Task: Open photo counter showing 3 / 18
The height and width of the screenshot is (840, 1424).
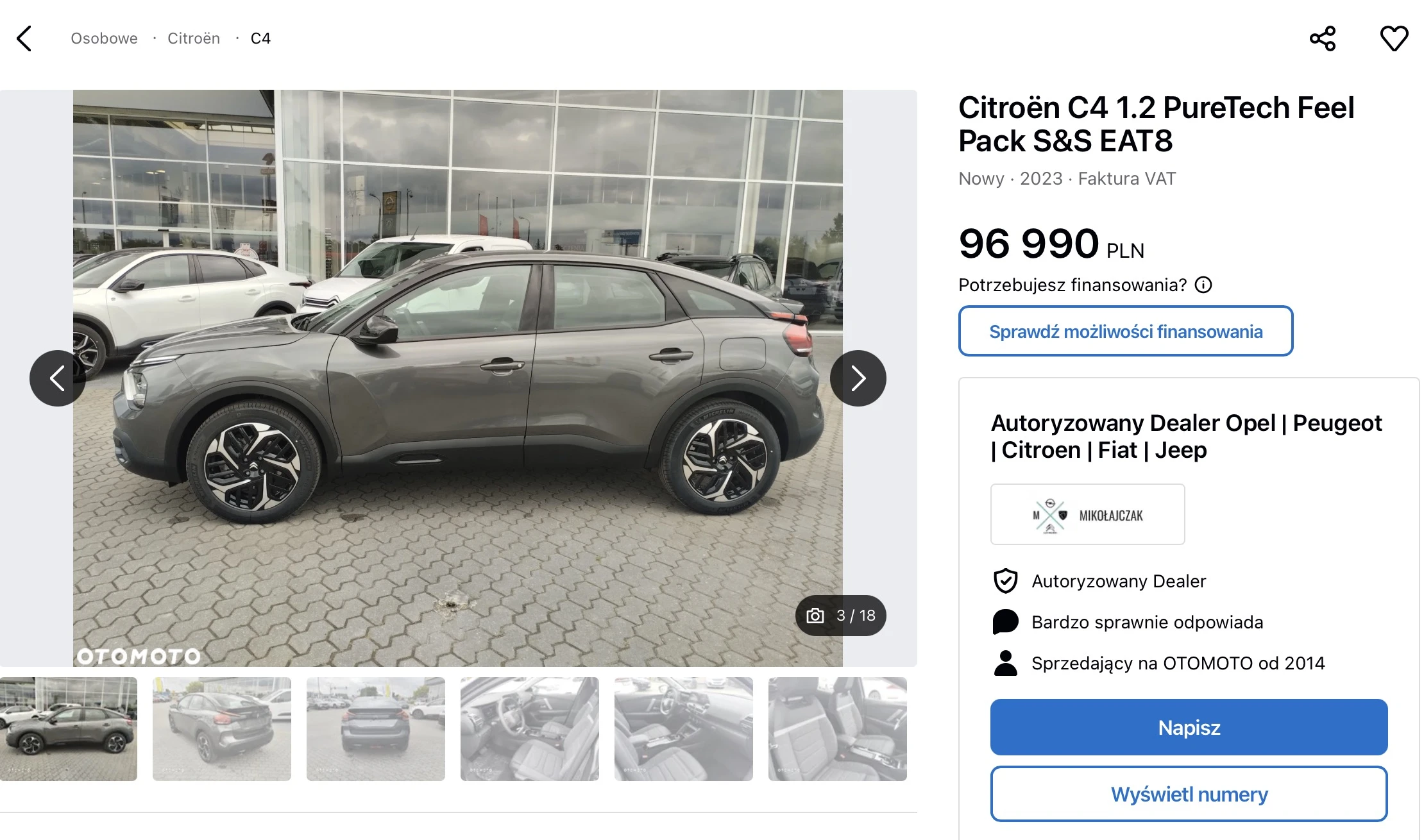Action: click(841, 616)
